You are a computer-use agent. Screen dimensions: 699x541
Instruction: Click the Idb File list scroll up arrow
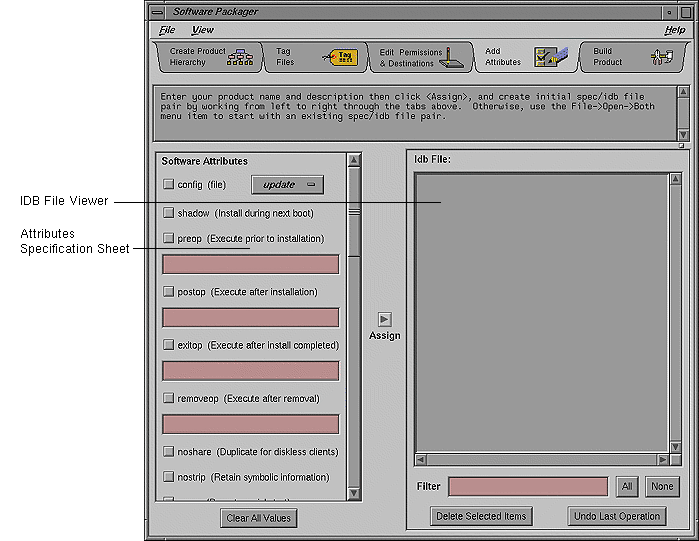click(675, 179)
